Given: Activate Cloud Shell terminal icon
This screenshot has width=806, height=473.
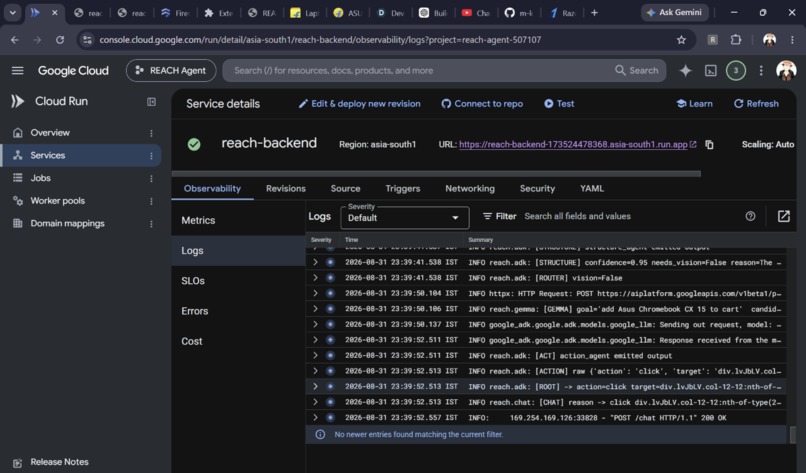Looking at the screenshot, I should [x=710, y=70].
